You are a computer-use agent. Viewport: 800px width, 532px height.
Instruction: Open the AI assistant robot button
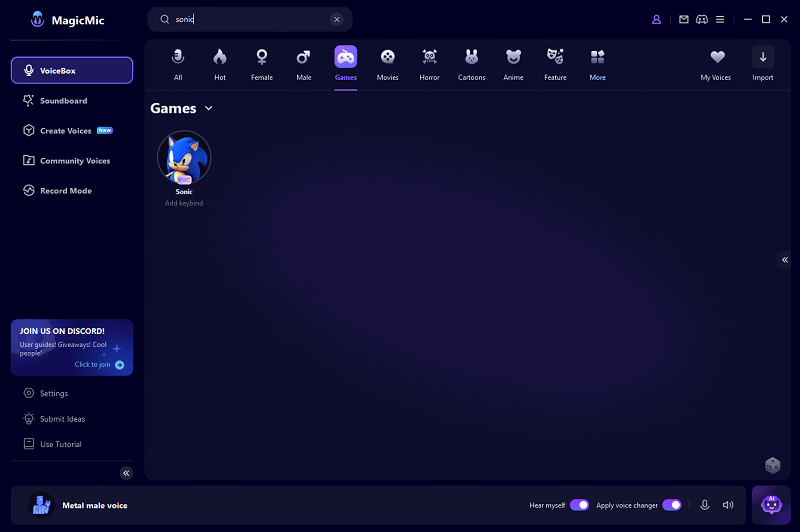[771, 505]
